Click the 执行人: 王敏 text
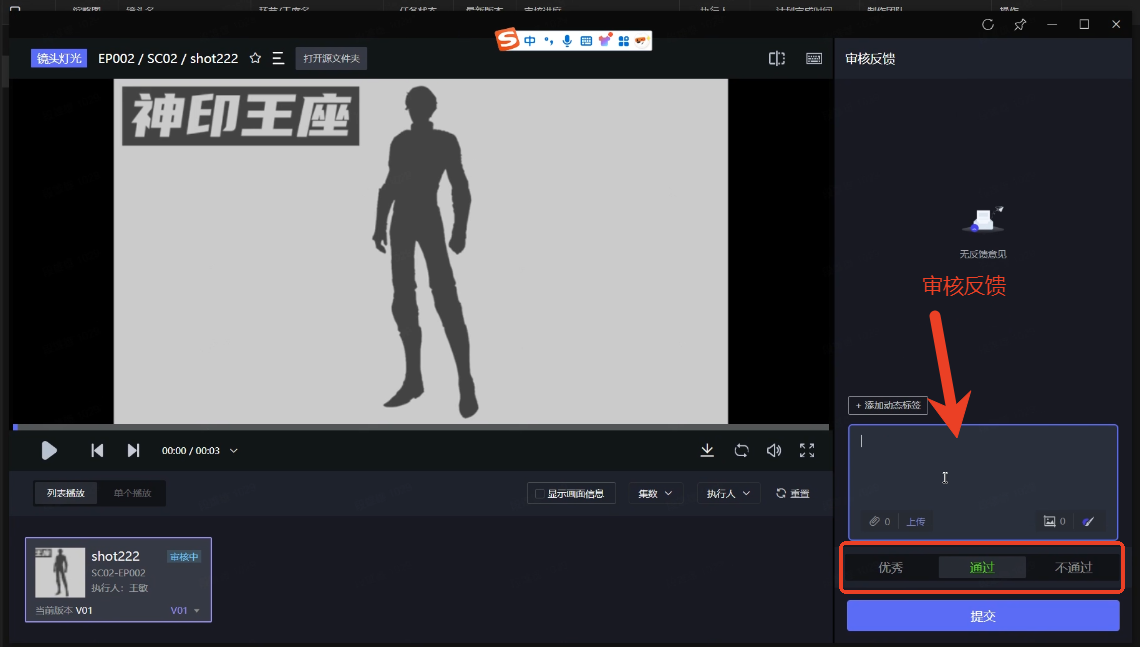 click(120, 587)
